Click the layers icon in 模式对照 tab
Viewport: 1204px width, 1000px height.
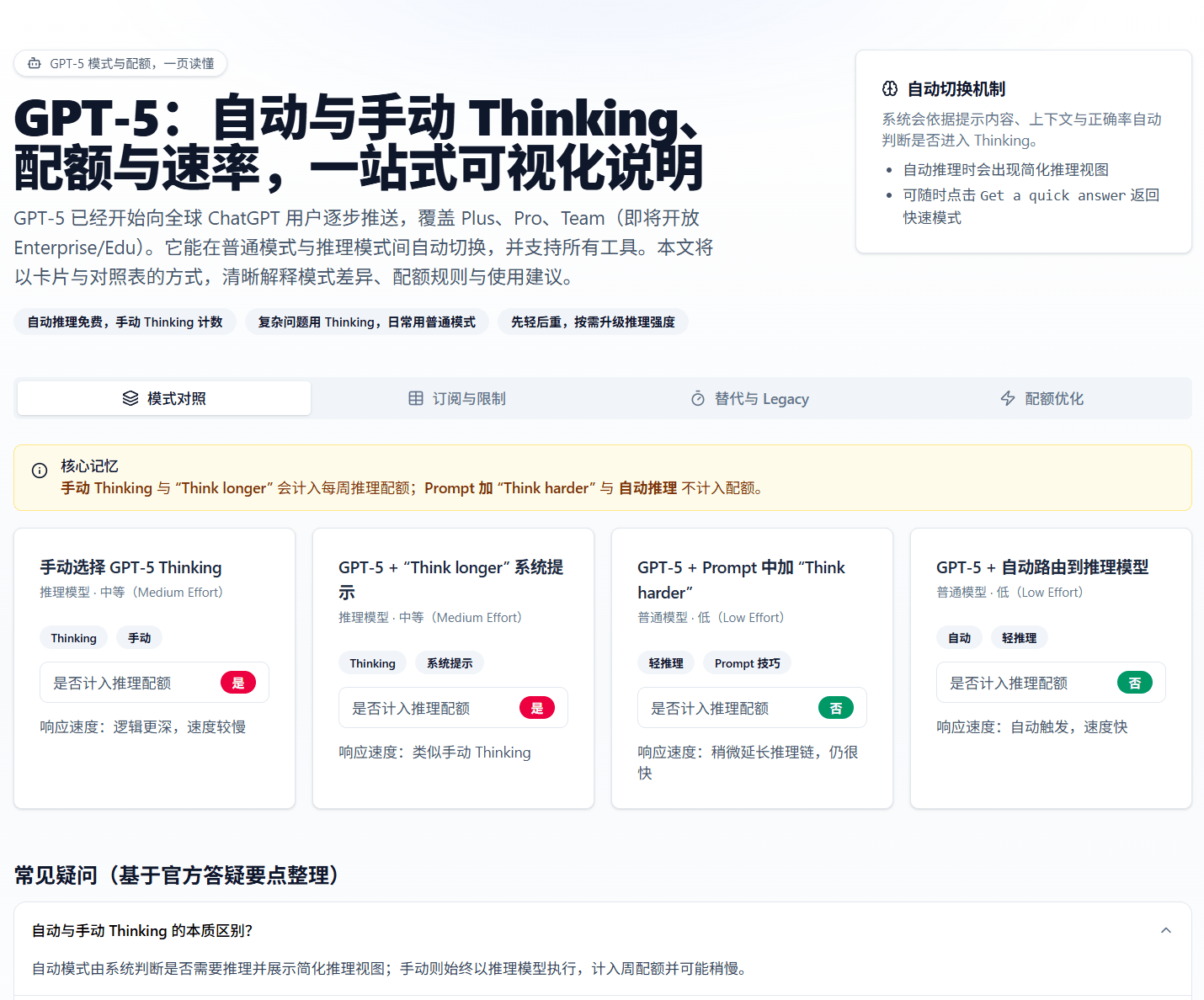click(x=131, y=398)
